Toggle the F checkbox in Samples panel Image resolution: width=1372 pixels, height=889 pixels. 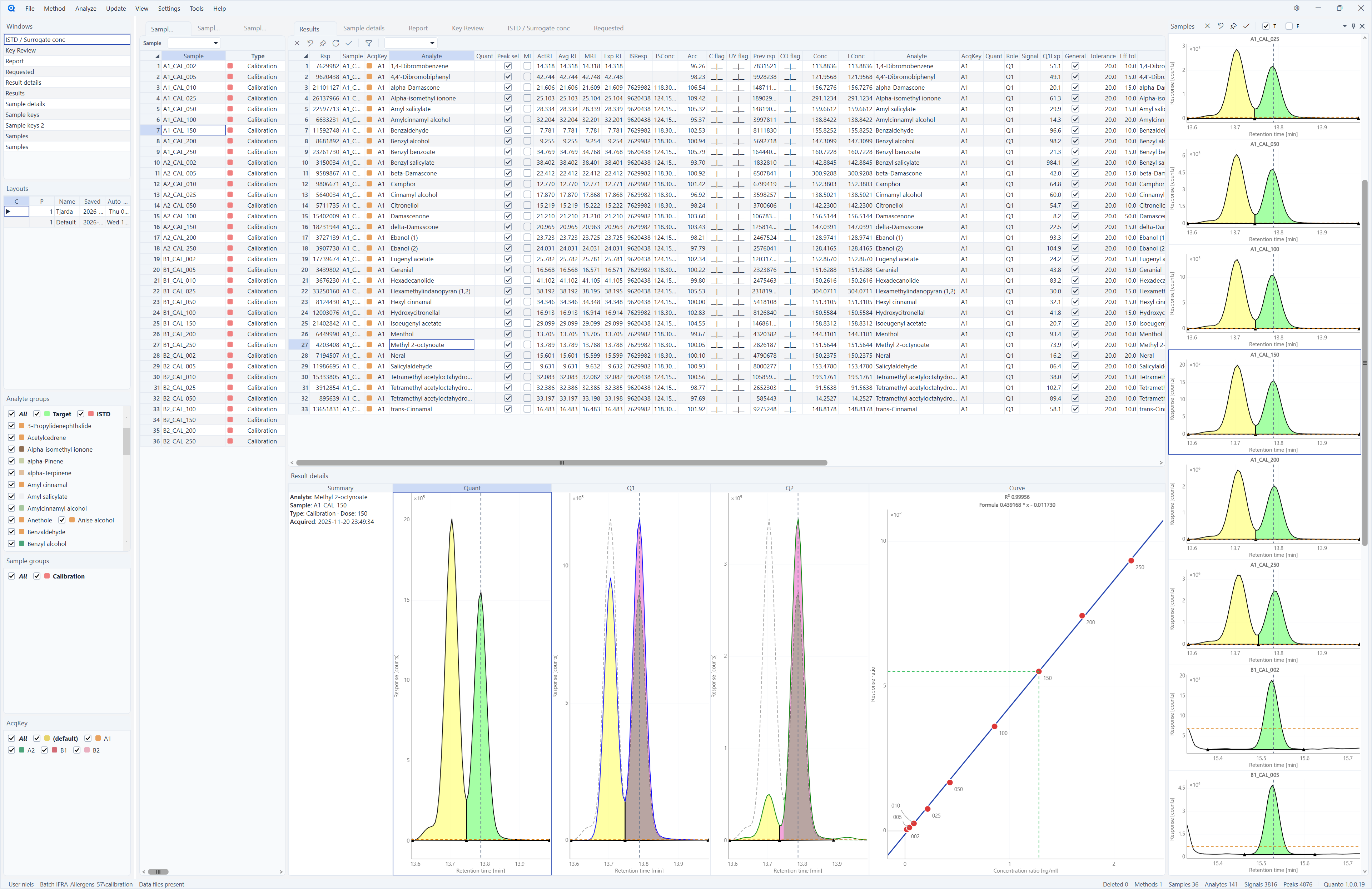point(1289,26)
